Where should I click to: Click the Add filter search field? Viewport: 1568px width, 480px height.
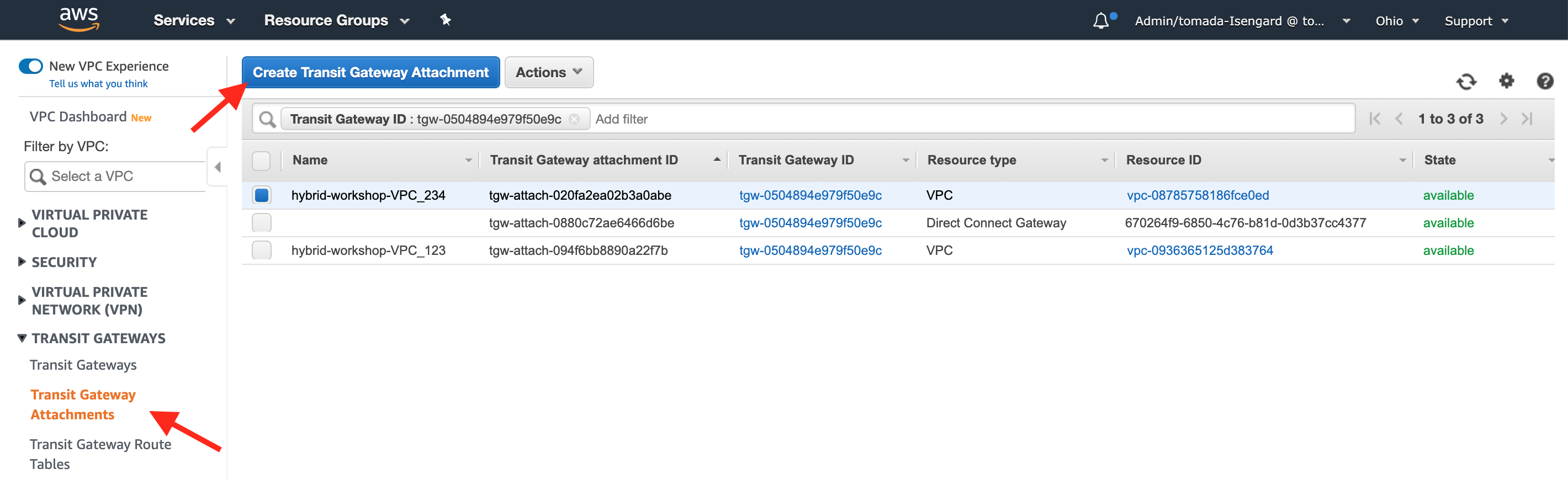coord(913,119)
